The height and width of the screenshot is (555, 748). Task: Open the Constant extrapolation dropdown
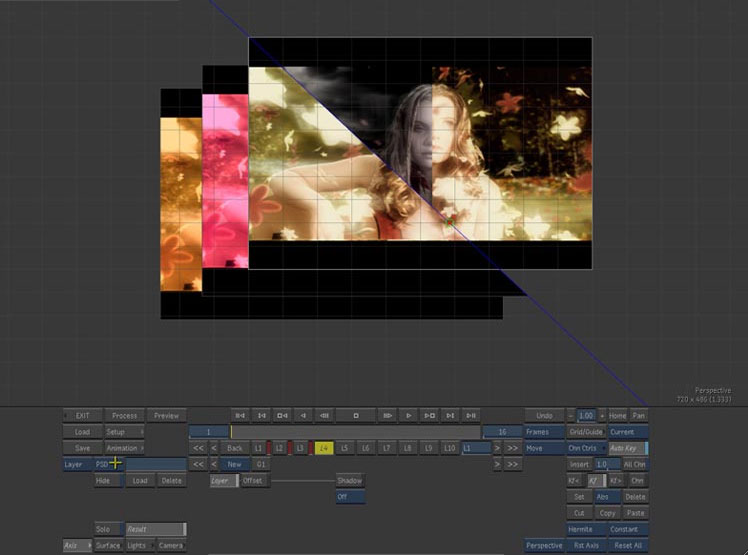click(628, 529)
